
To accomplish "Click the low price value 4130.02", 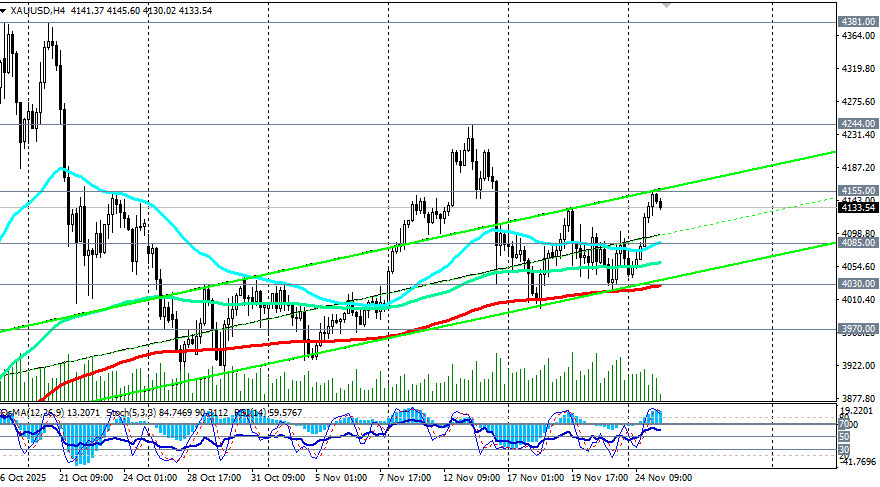I will pos(160,10).
